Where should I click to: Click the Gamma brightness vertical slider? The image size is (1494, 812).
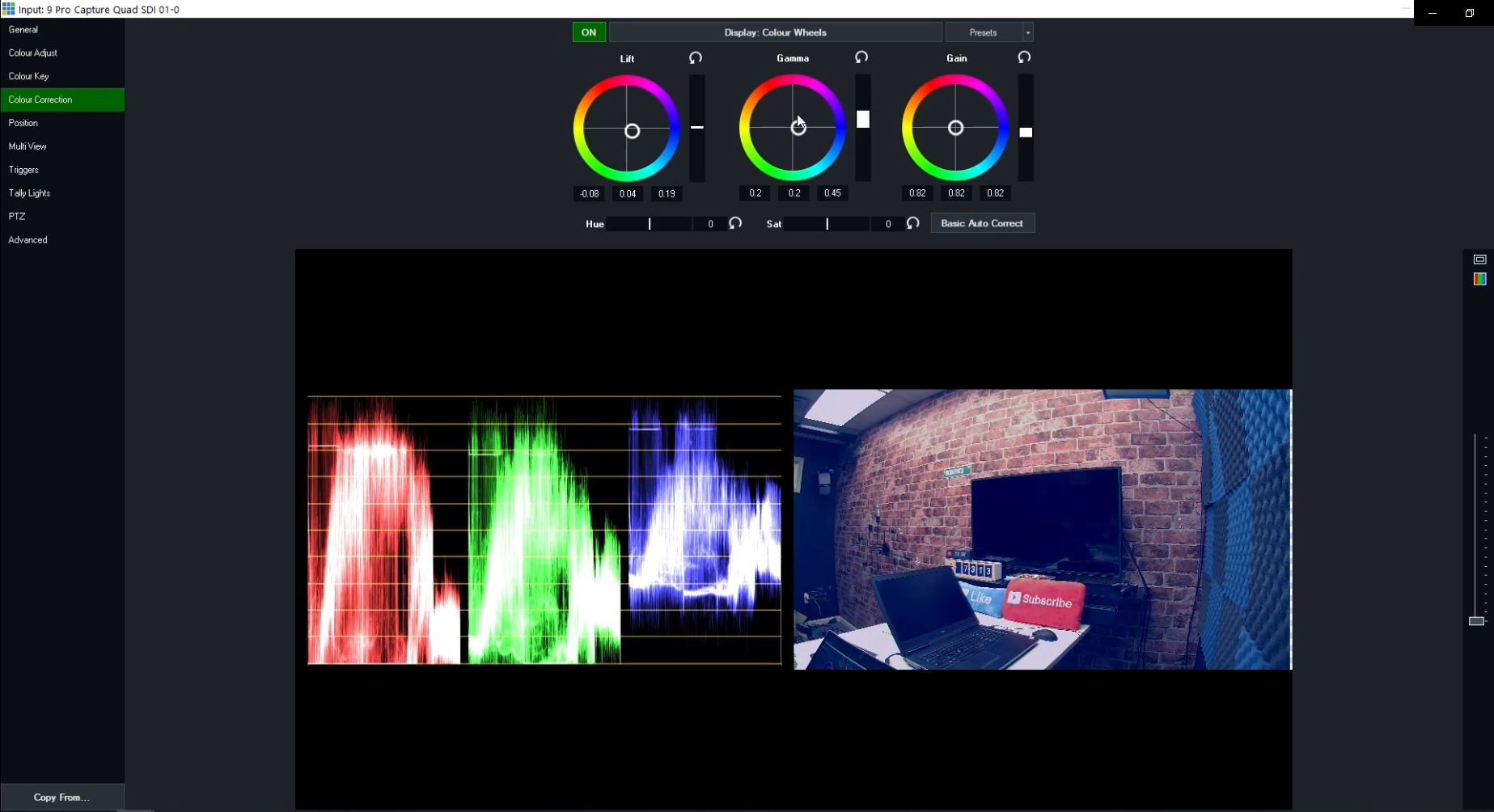[863, 127]
